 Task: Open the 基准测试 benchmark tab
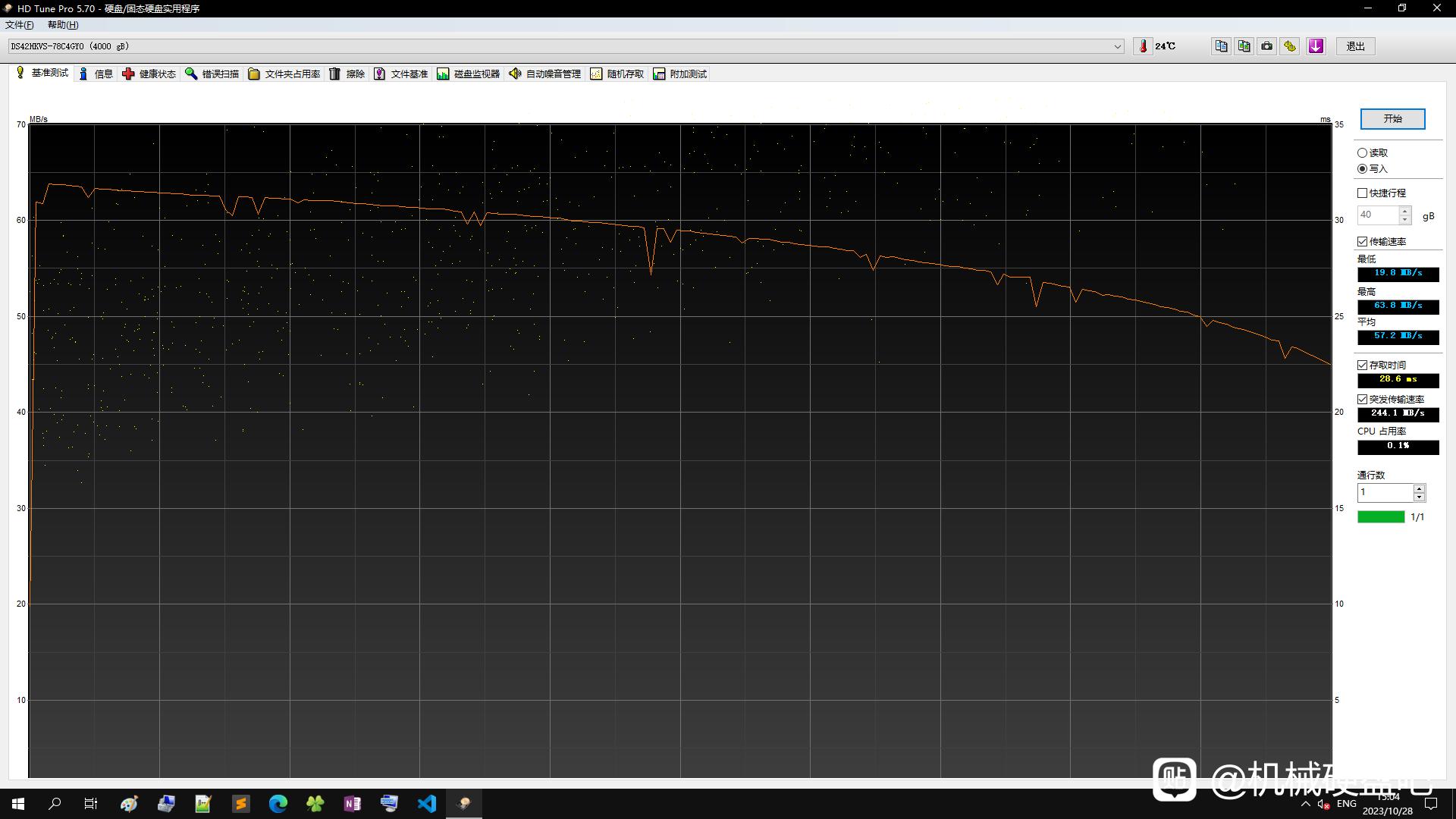click(x=42, y=73)
